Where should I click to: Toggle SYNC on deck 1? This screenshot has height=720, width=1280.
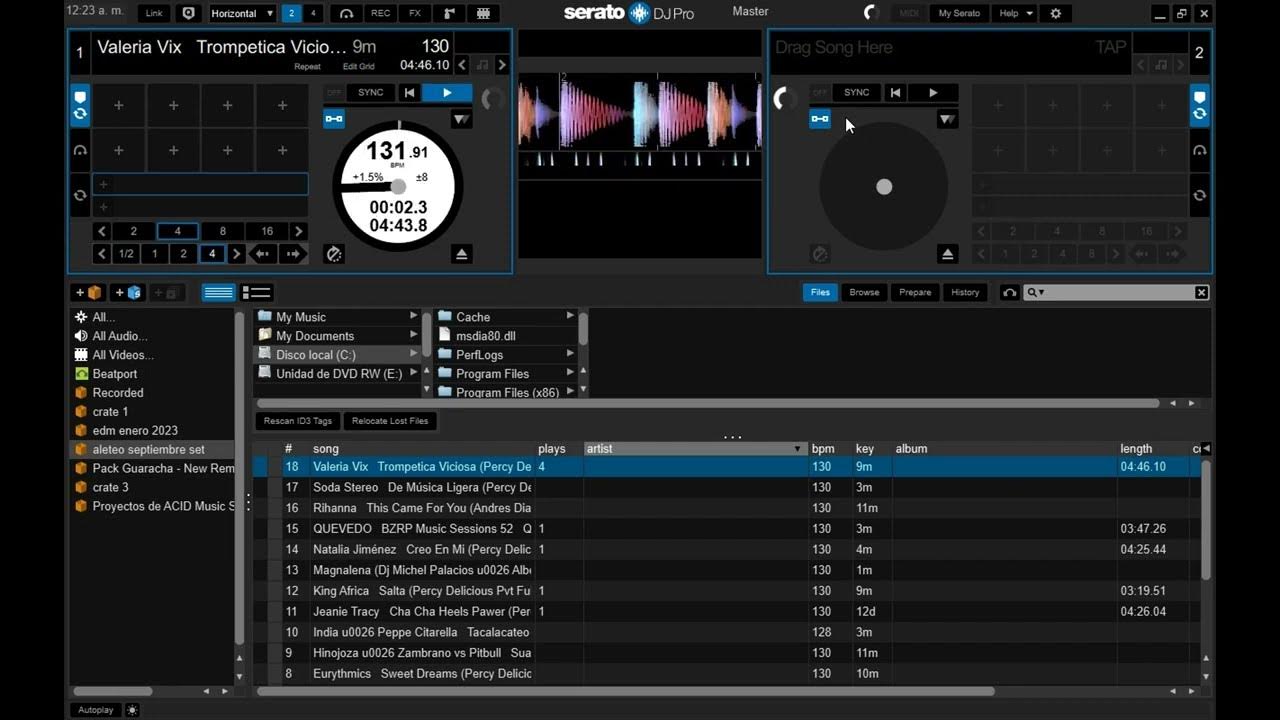point(370,92)
